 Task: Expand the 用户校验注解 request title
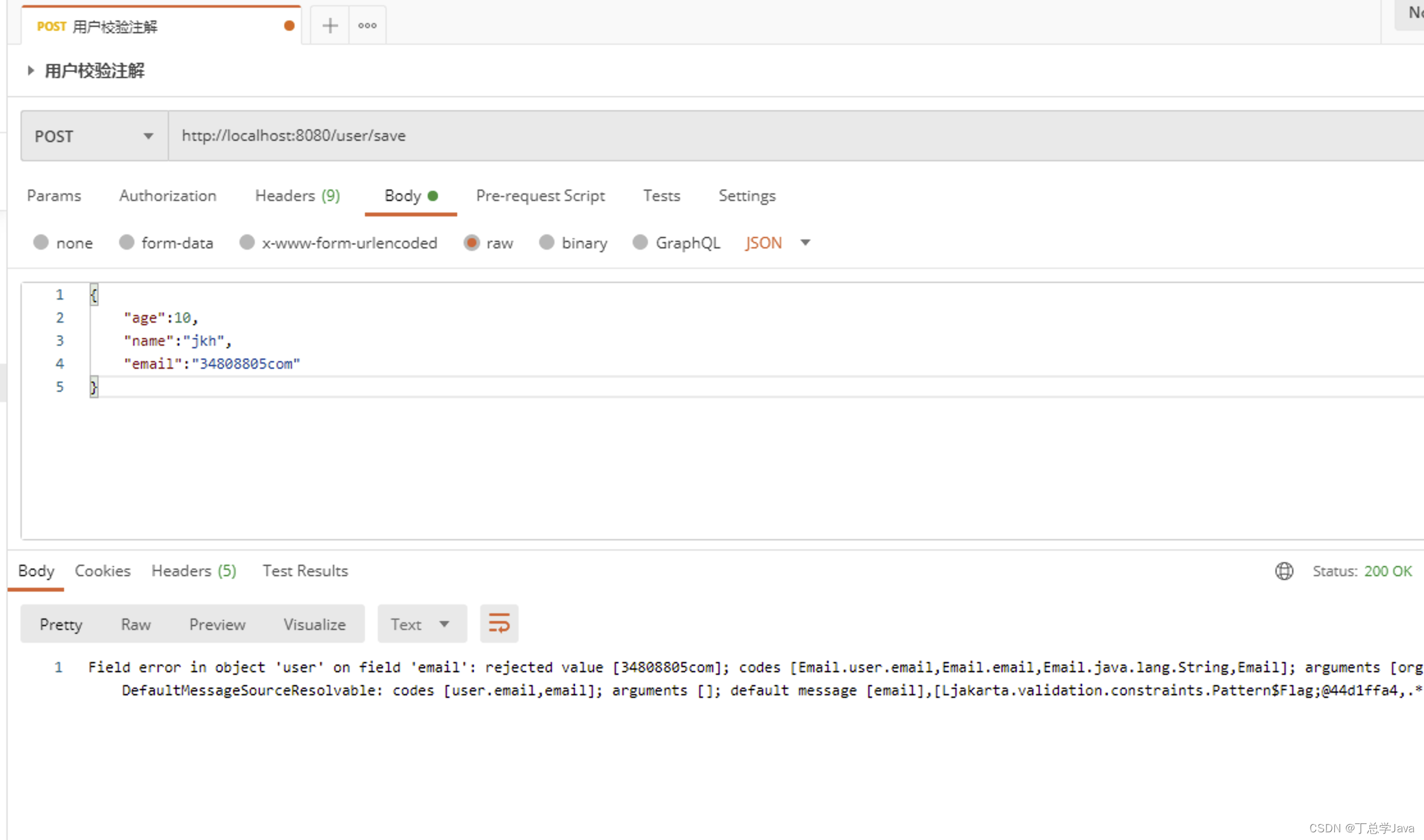(31, 70)
